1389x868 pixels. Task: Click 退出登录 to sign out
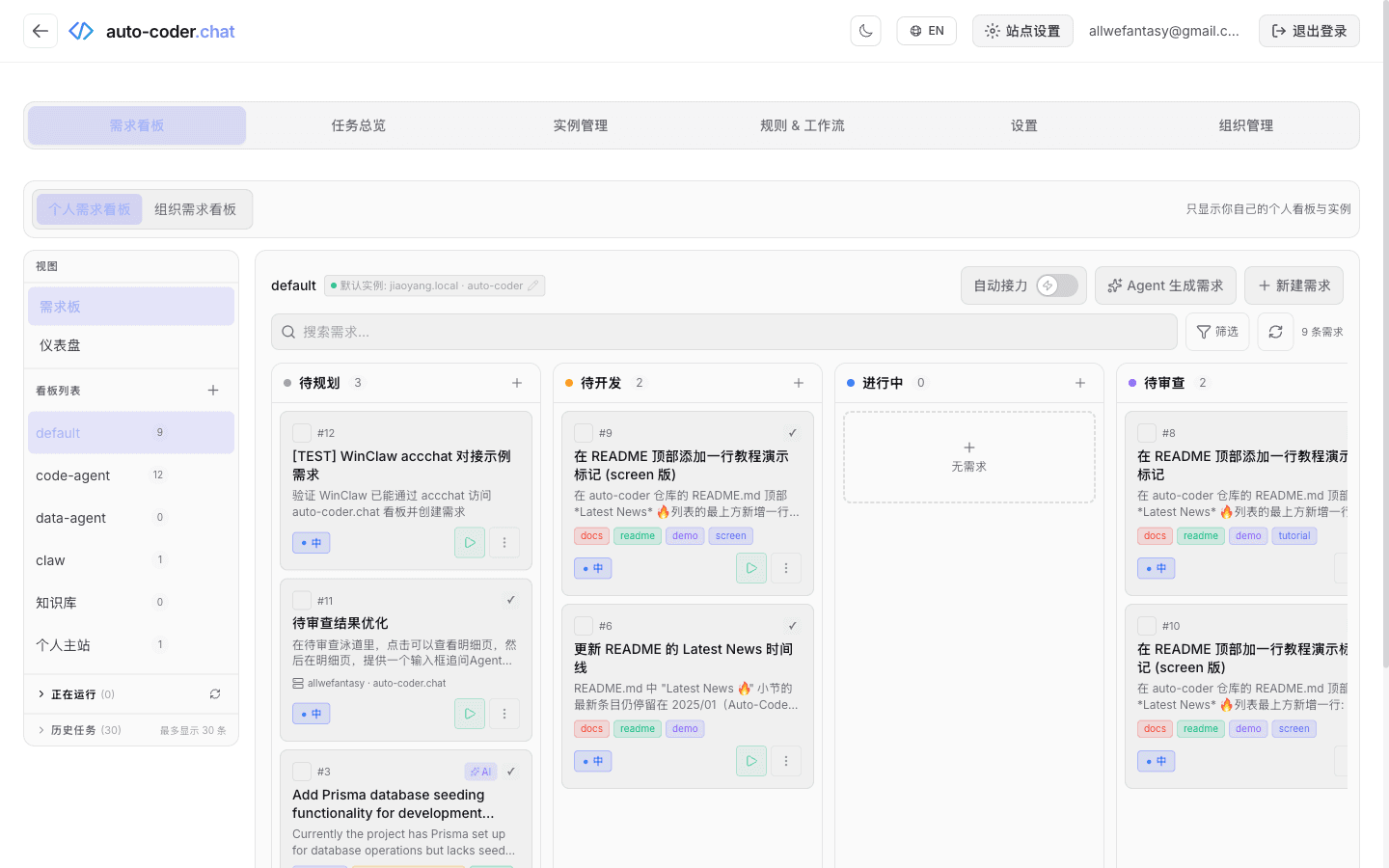pos(1309,30)
